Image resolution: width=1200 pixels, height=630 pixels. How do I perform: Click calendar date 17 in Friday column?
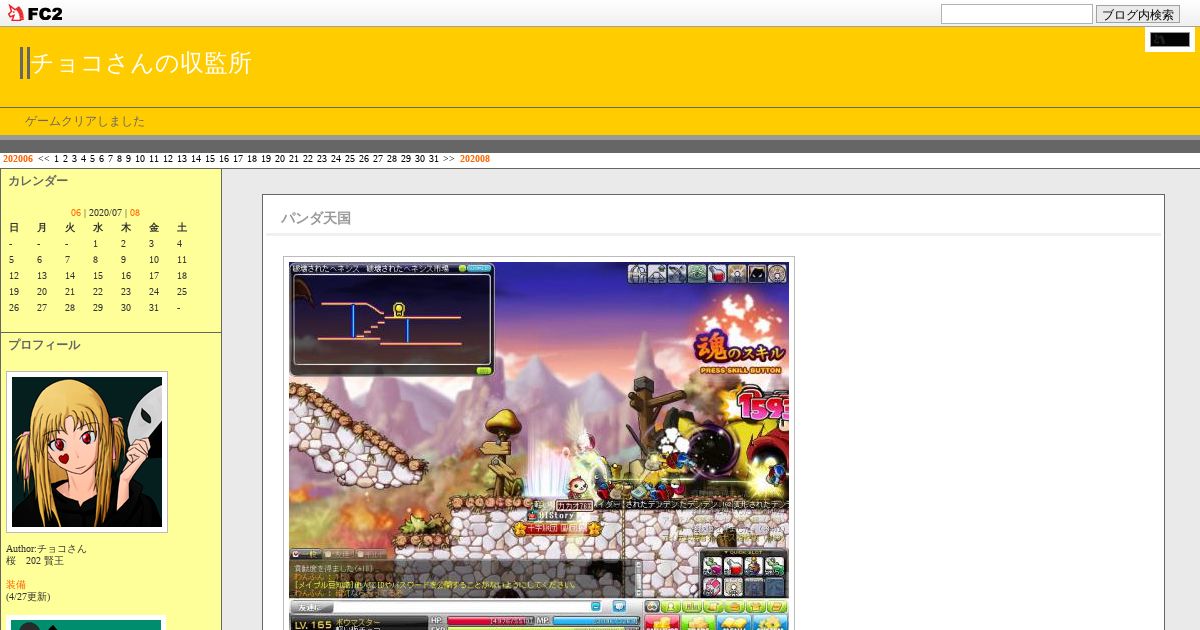tap(154, 276)
